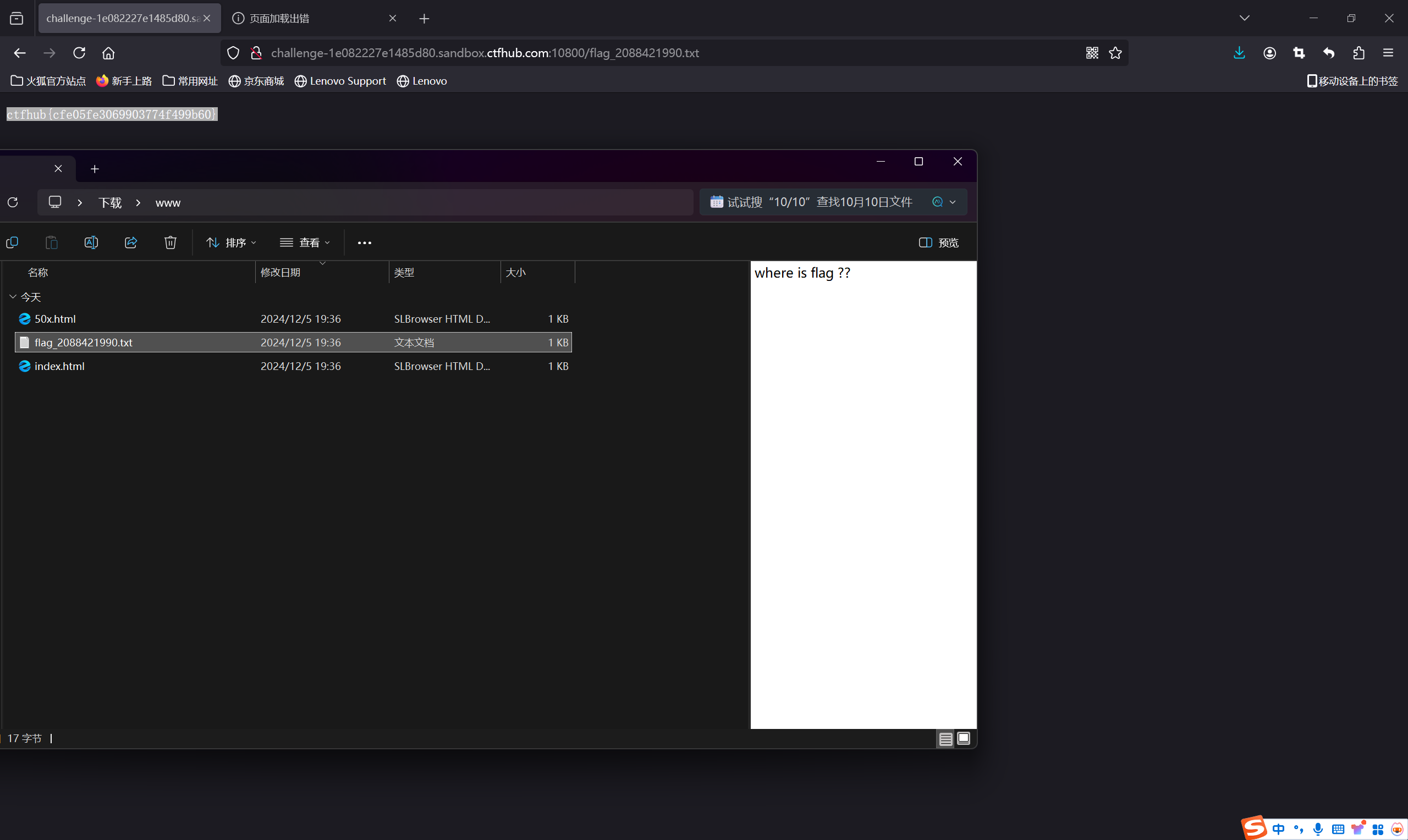Image resolution: width=1408 pixels, height=840 pixels.
Task: Select the index.html file
Action: [59, 366]
